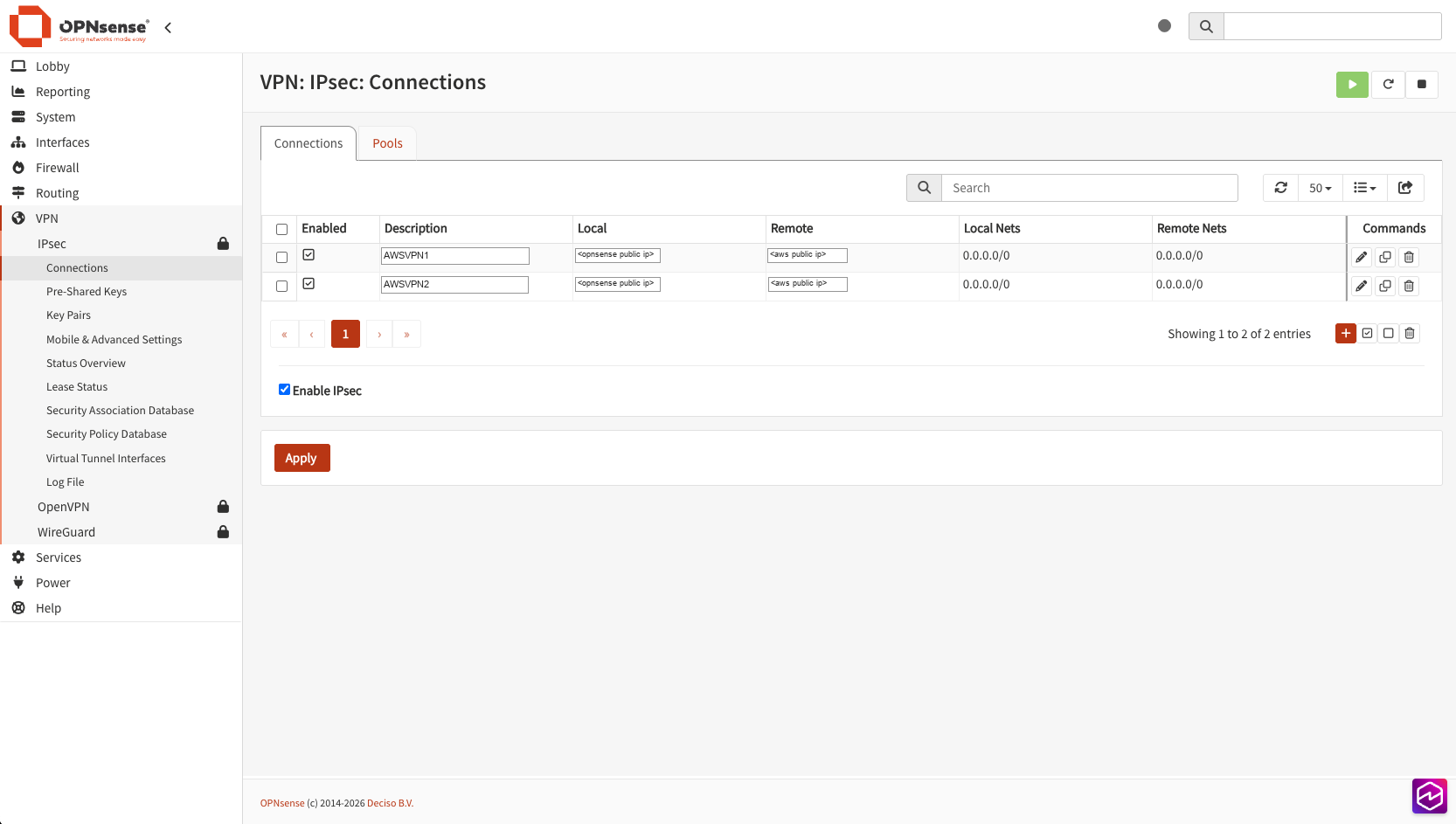Expand the Firewall menu
The height and width of the screenshot is (824, 1456).
coord(121,168)
